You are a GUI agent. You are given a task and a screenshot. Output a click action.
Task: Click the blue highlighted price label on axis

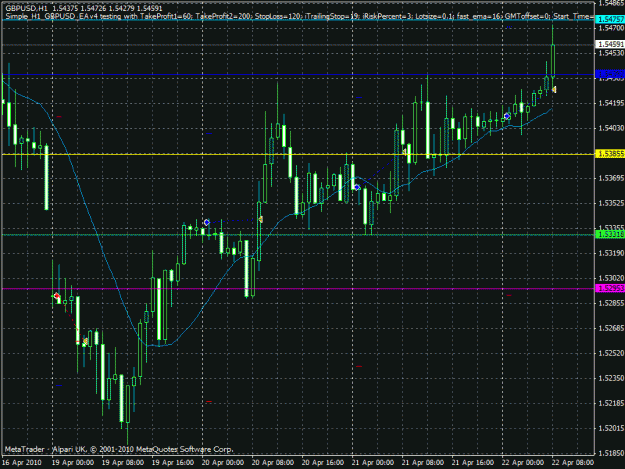[610, 75]
